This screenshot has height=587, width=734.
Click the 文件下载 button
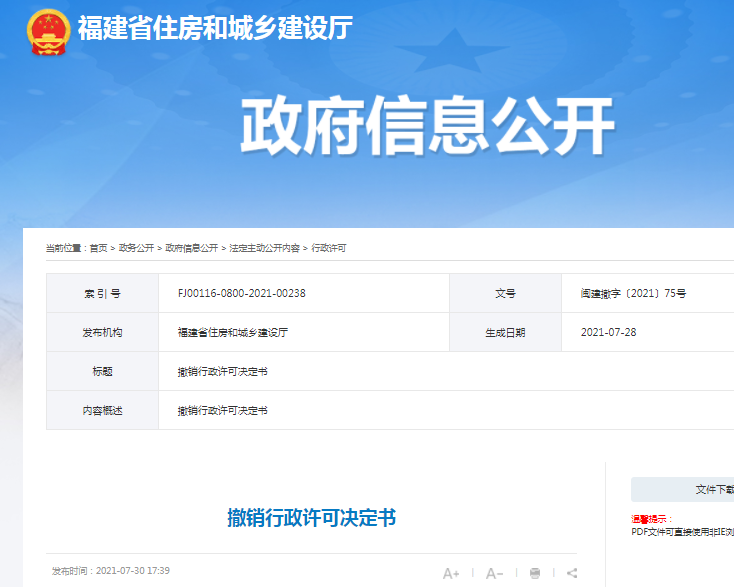[x=683, y=490]
